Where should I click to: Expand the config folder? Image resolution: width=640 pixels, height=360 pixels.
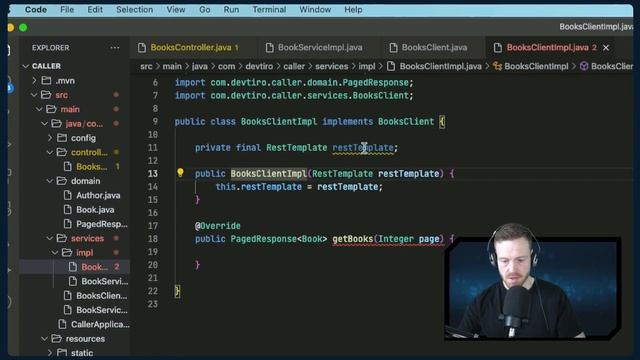50,138
